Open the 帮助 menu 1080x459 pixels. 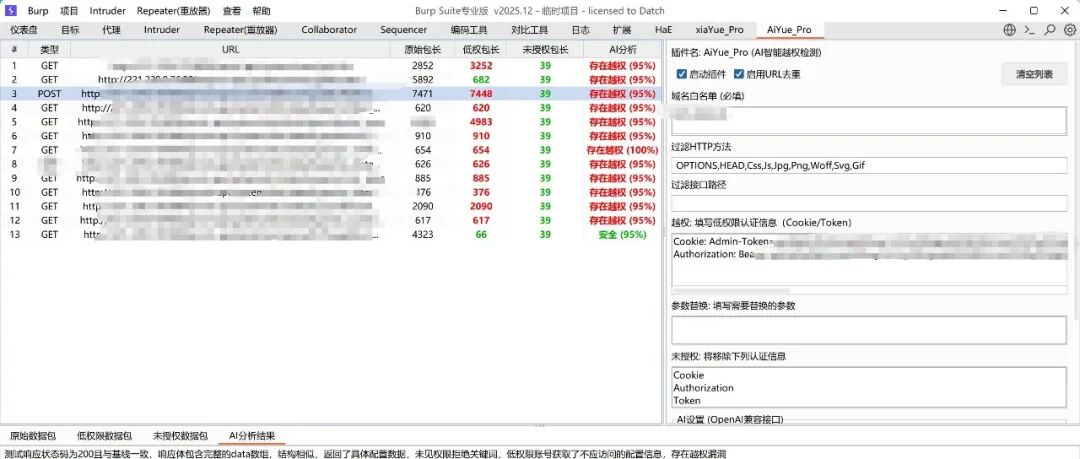(262, 11)
